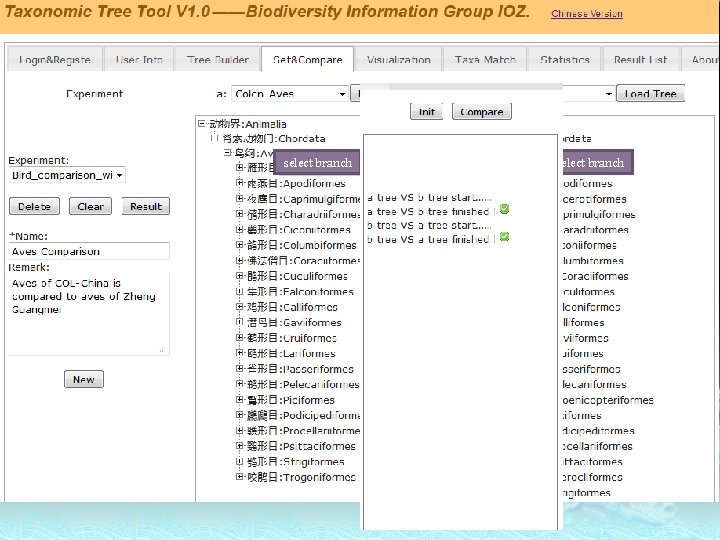
Task: Expand the Passeriformes node in tree a
Action: coord(239,368)
